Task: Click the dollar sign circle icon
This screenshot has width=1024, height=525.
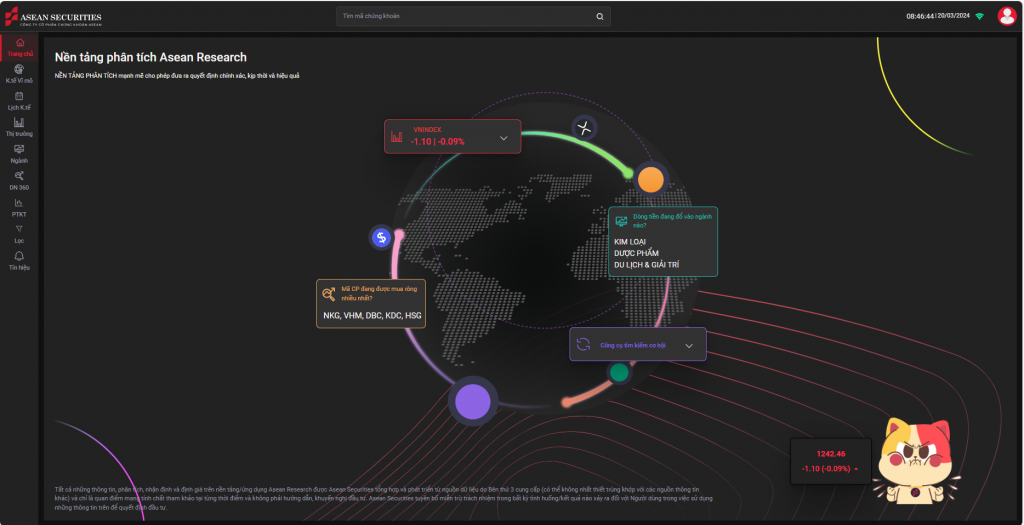Action: tap(381, 238)
